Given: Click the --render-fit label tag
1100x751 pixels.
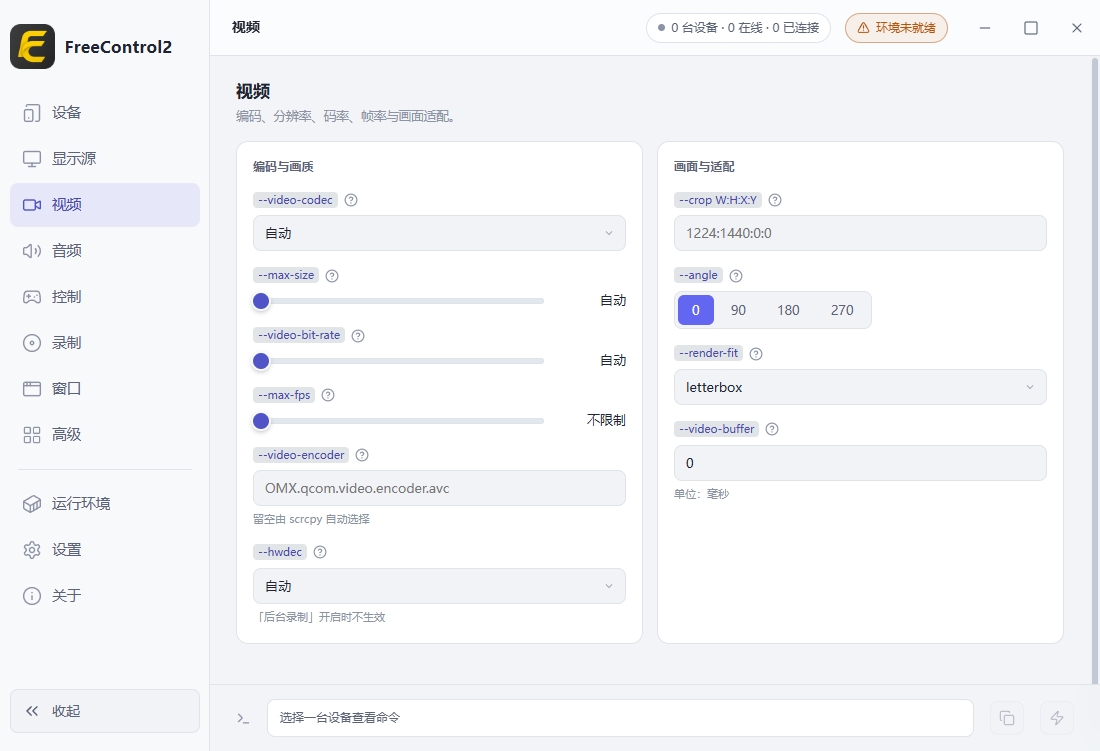Looking at the screenshot, I should 709,353.
